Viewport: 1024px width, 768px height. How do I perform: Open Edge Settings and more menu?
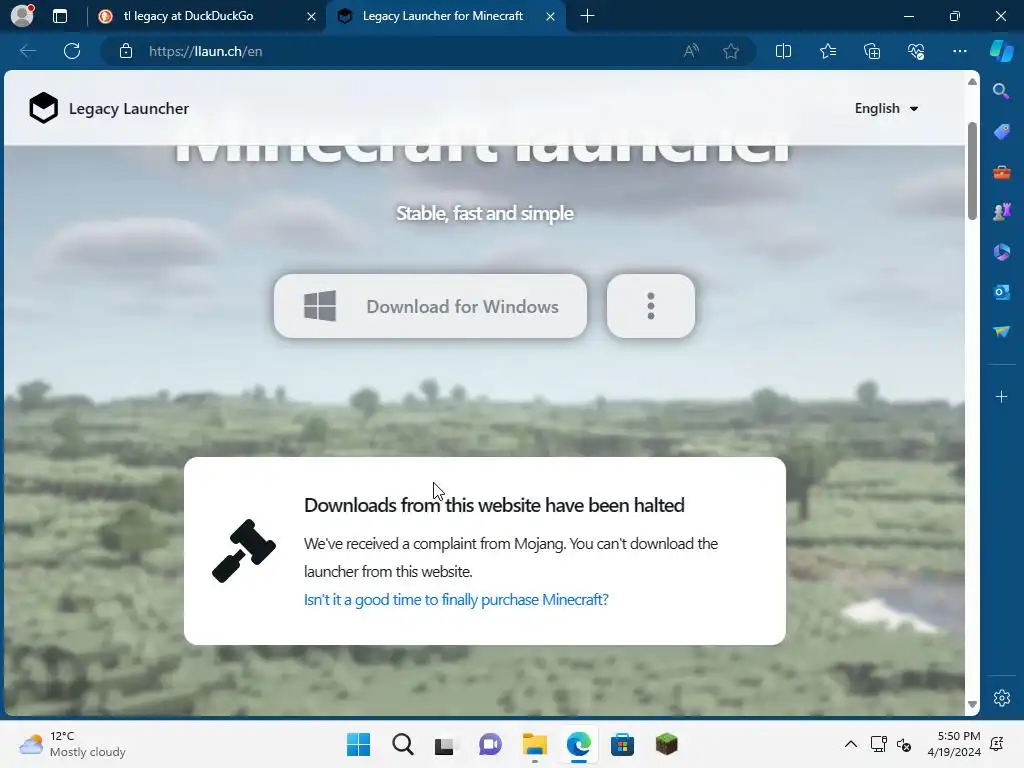tap(959, 51)
